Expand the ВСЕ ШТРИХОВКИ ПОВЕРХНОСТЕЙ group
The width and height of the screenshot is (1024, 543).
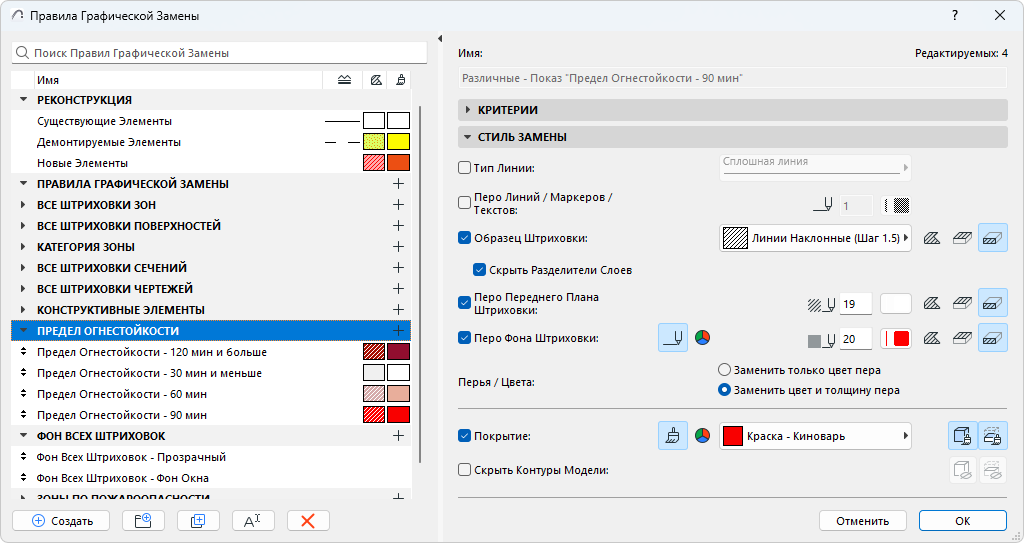pos(24,225)
